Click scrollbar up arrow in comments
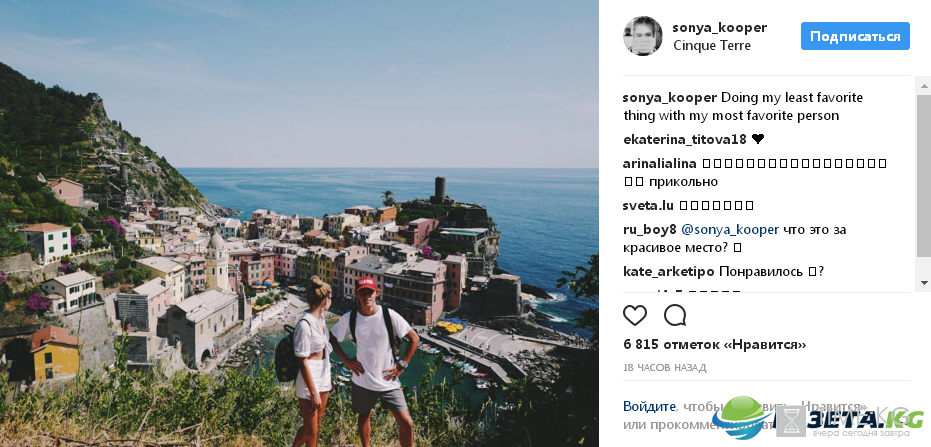 [924, 85]
